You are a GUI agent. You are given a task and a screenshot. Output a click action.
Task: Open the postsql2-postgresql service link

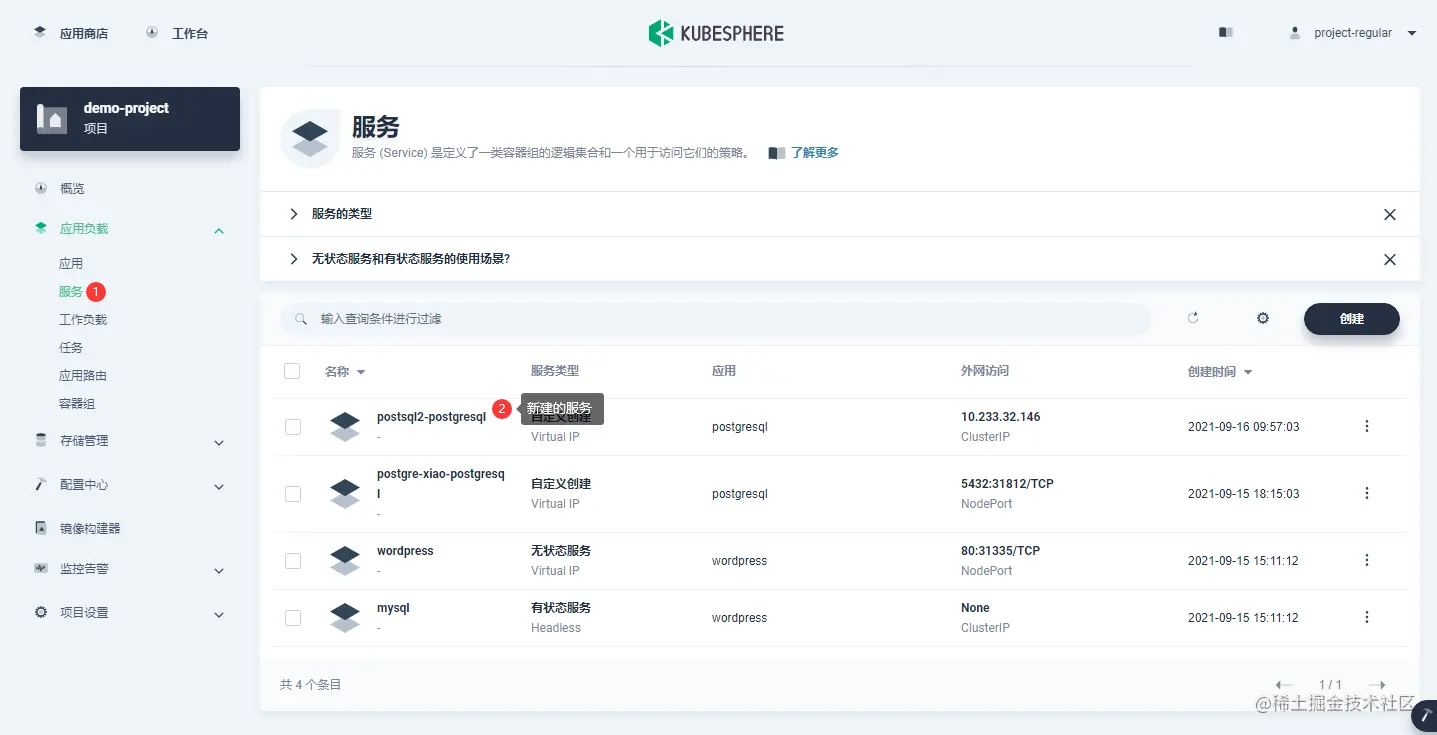(431, 417)
